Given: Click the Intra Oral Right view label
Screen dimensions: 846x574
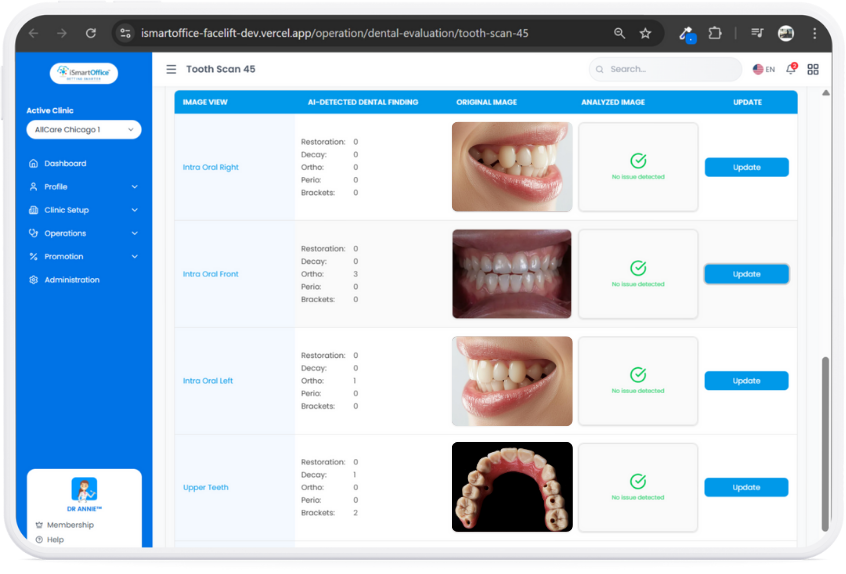Looking at the screenshot, I should (210, 167).
